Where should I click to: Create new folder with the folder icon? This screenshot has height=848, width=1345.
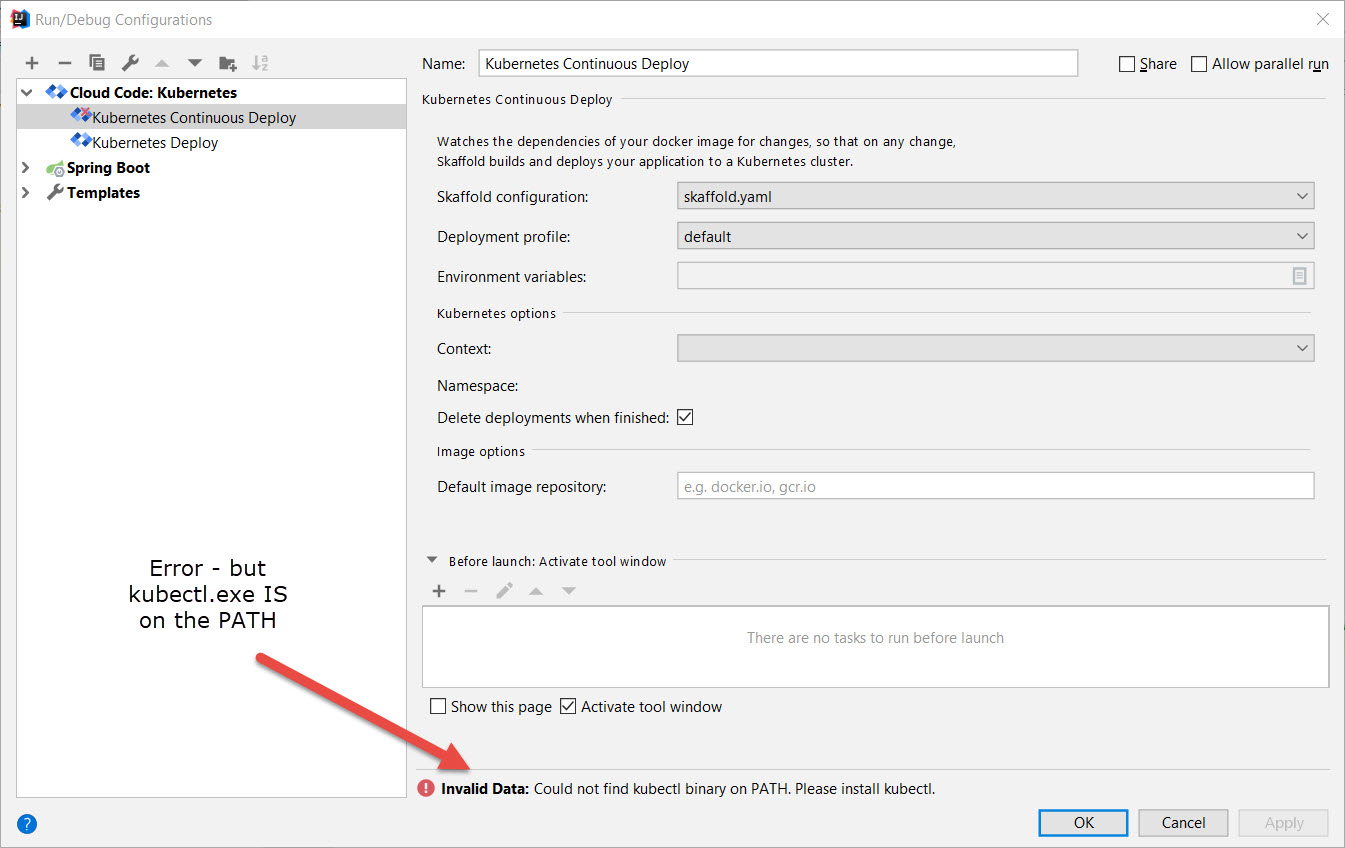[228, 63]
